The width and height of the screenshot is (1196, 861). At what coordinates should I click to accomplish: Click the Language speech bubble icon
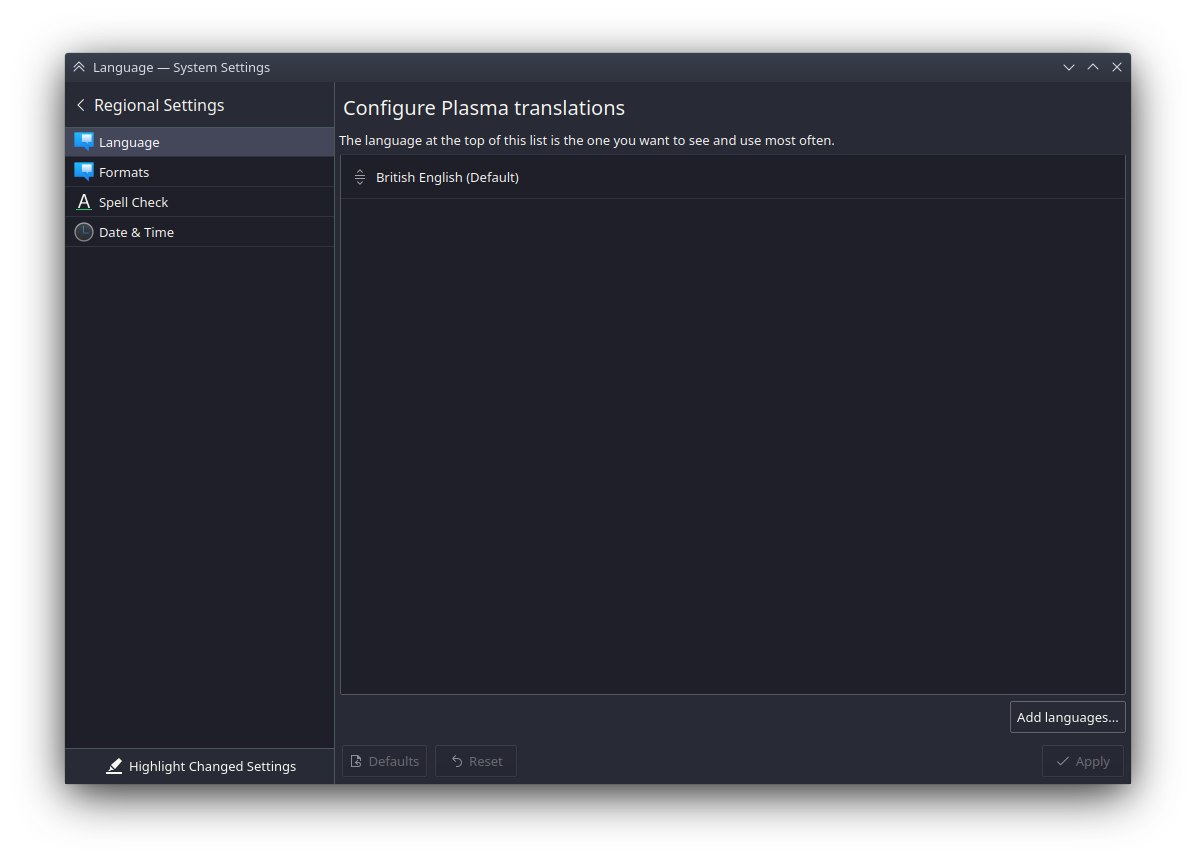(x=84, y=142)
